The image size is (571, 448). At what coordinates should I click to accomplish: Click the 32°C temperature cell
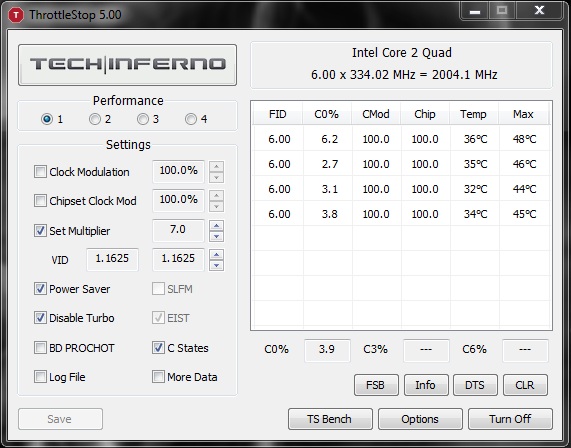point(475,189)
